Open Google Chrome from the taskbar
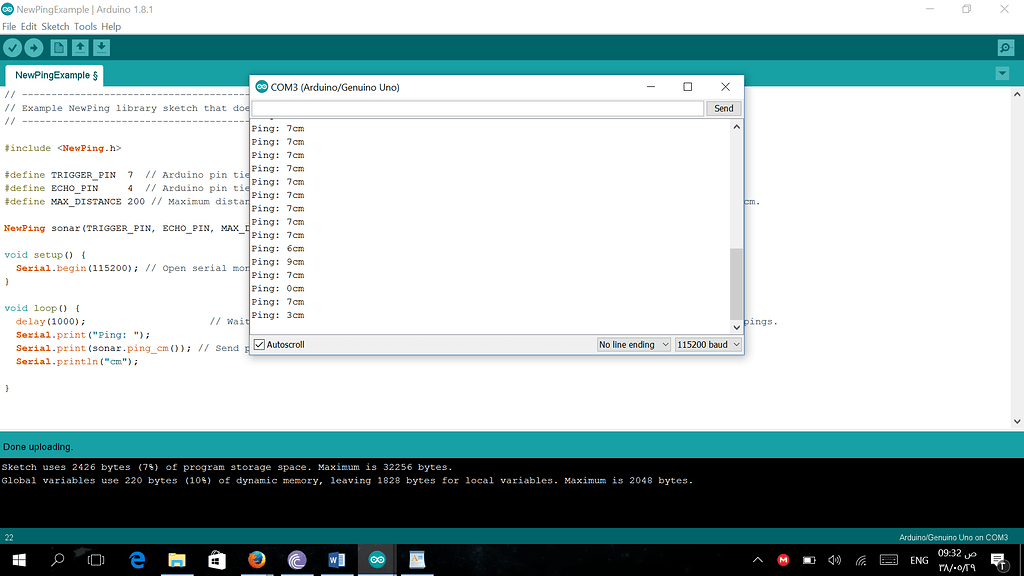The width and height of the screenshot is (1024, 576). click(257, 560)
